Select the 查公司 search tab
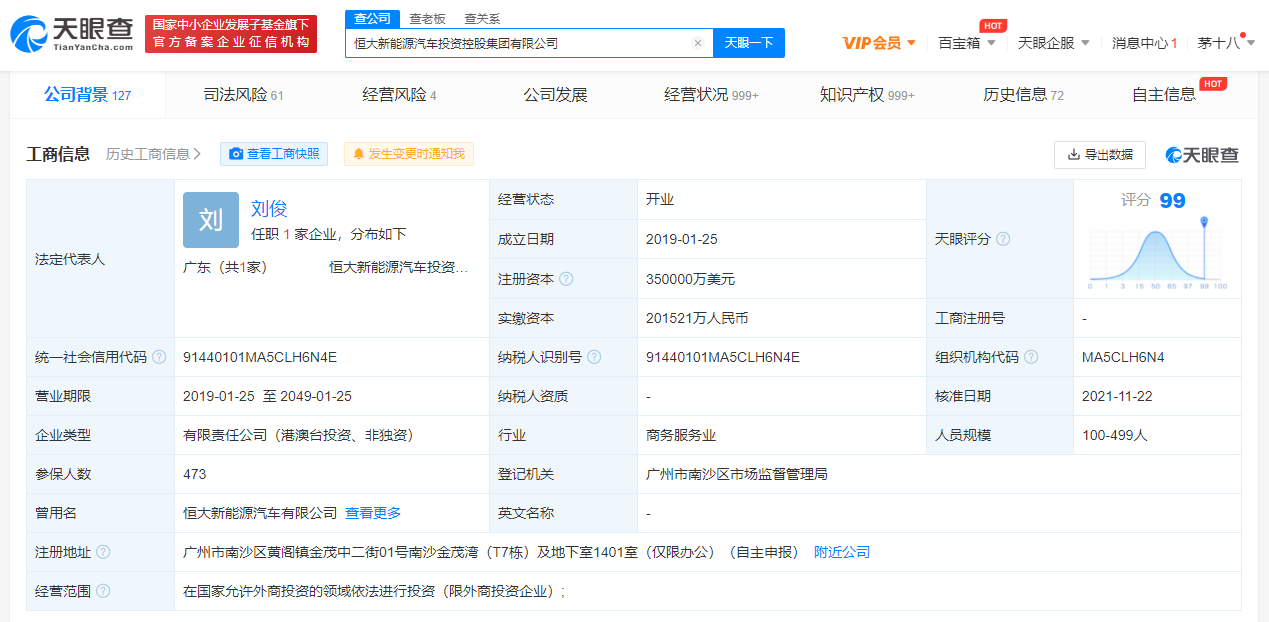Screen dimensions: 1269x622 click(x=372, y=19)
